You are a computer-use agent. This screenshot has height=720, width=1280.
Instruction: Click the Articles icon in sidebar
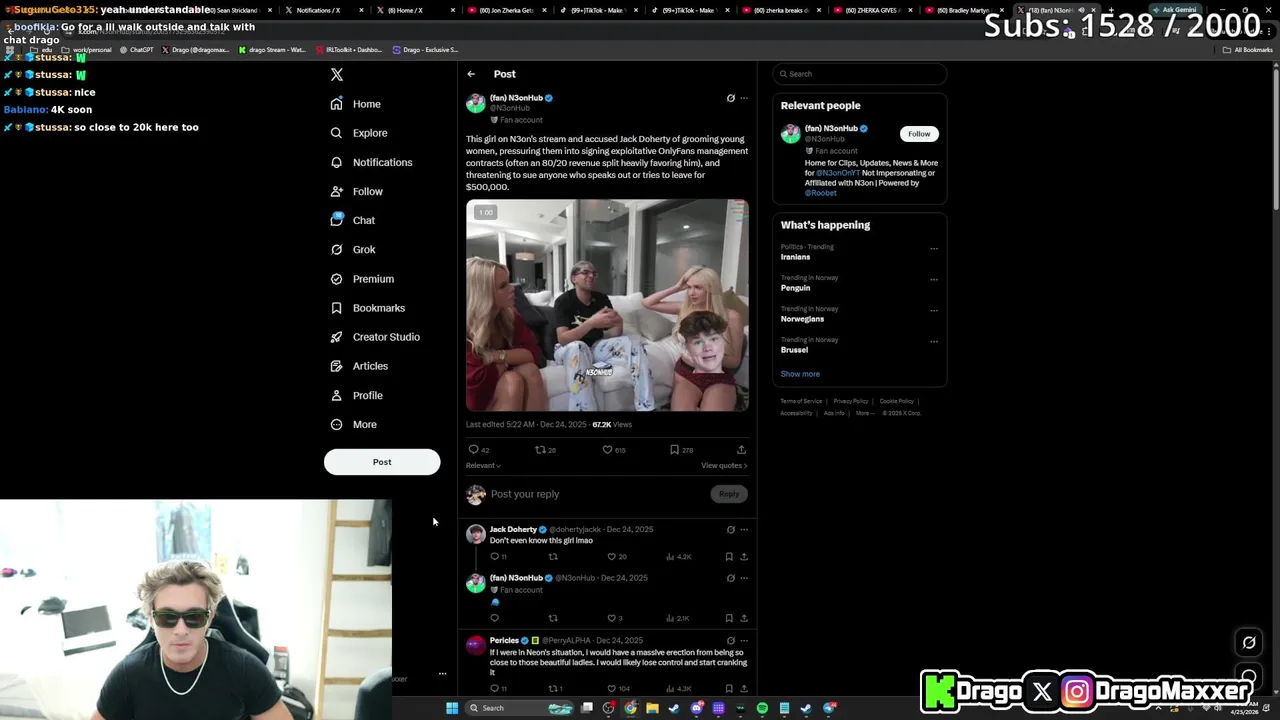pos(337,366)
